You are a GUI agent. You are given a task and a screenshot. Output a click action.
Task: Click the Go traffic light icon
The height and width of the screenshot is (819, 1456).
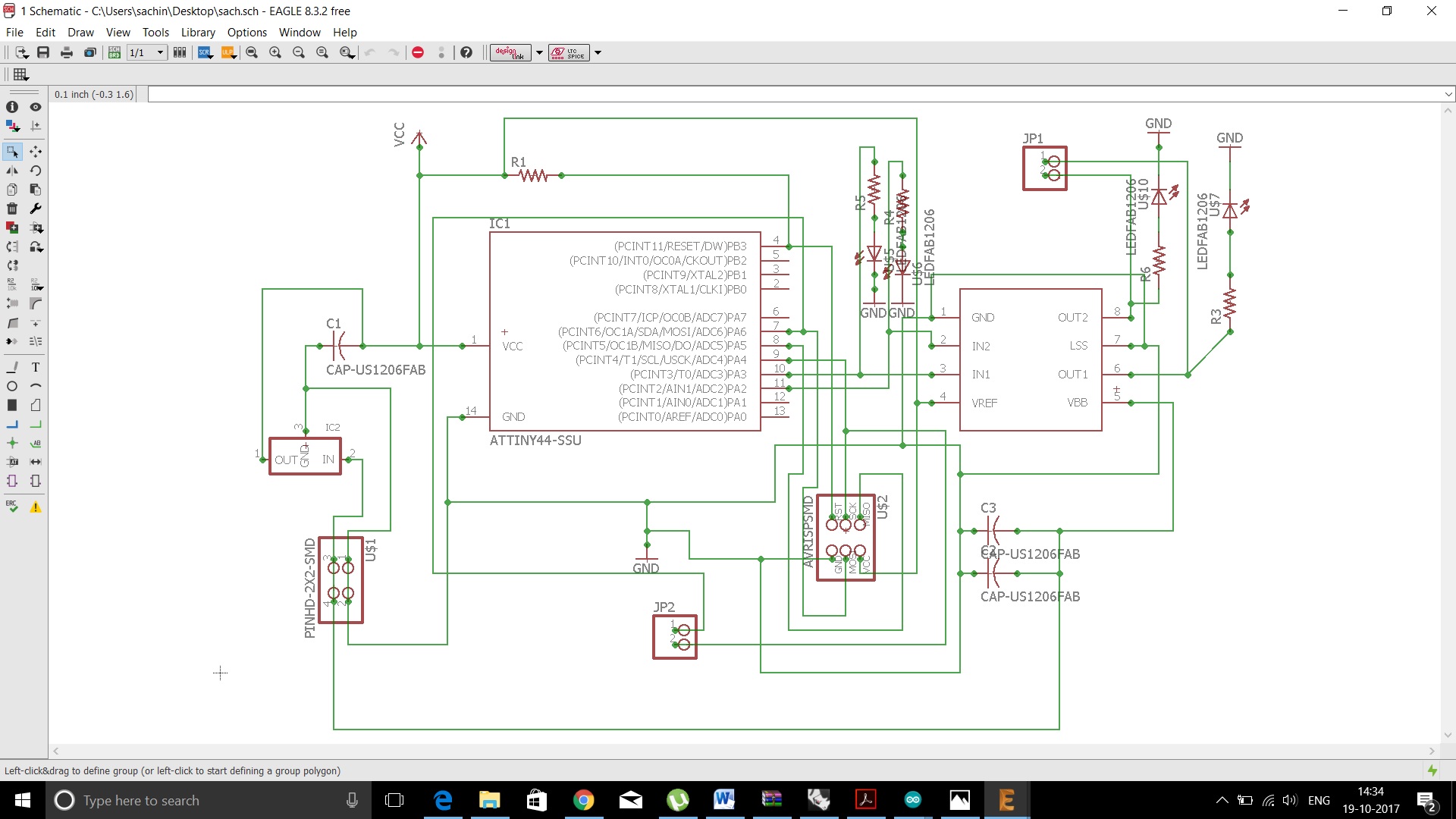(x=441, y=52)
